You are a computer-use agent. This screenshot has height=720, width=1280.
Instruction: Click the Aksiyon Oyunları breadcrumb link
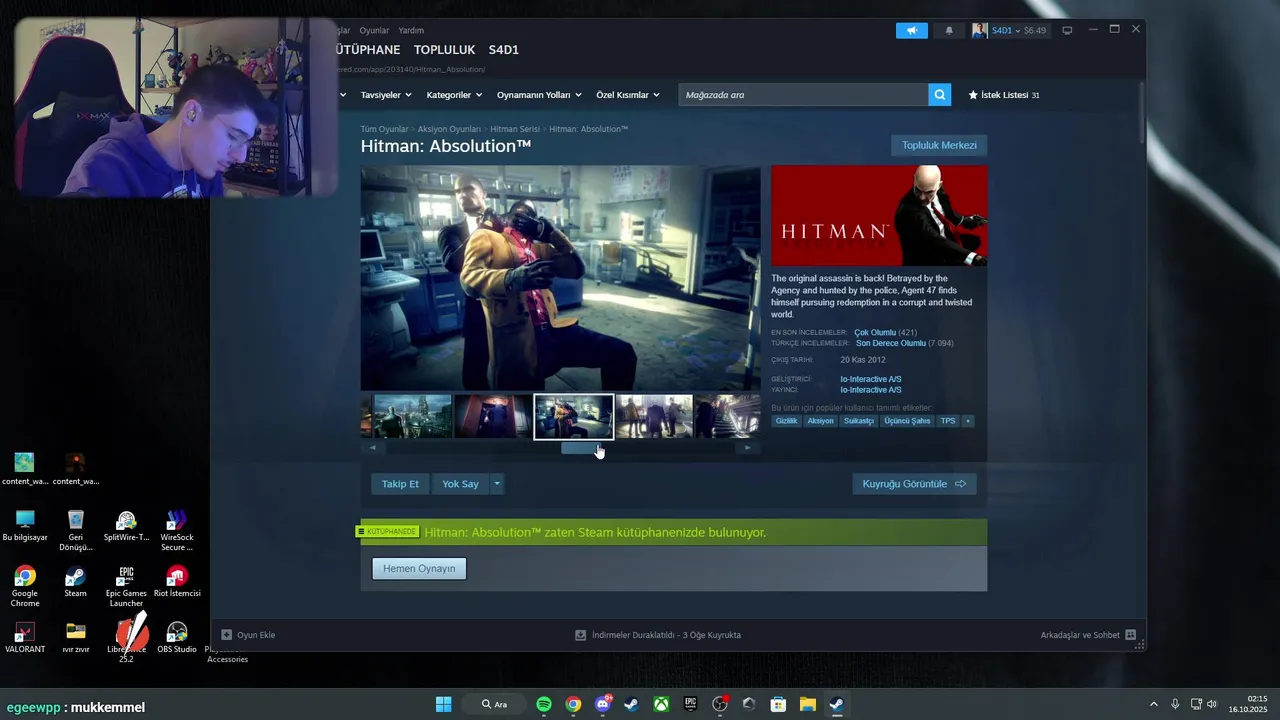449,129
